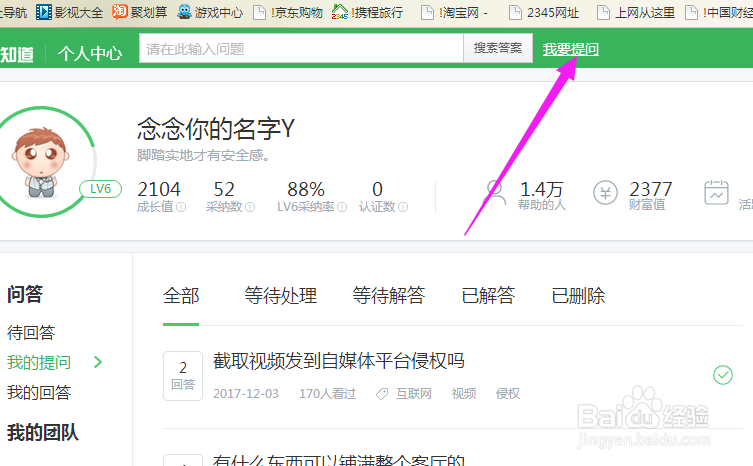753x466 pixels.
Task: Click the LV6 level badge
Action: pos(100,189)
